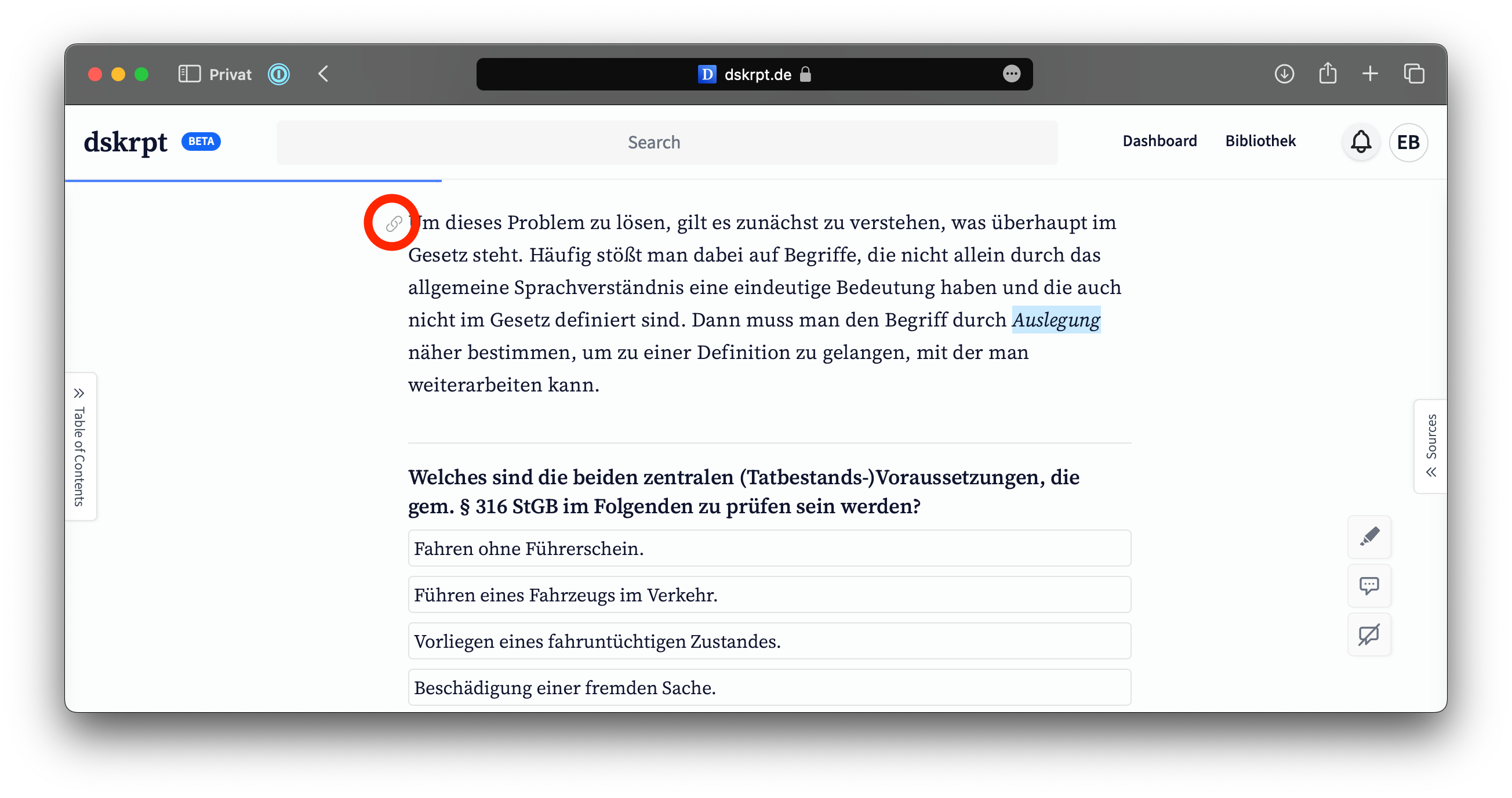This screenshot has width=1512, height=798.
Task: Click the highlighted term 'Auslegung'
Action: pyautogui.click(x=1055, y=320)
